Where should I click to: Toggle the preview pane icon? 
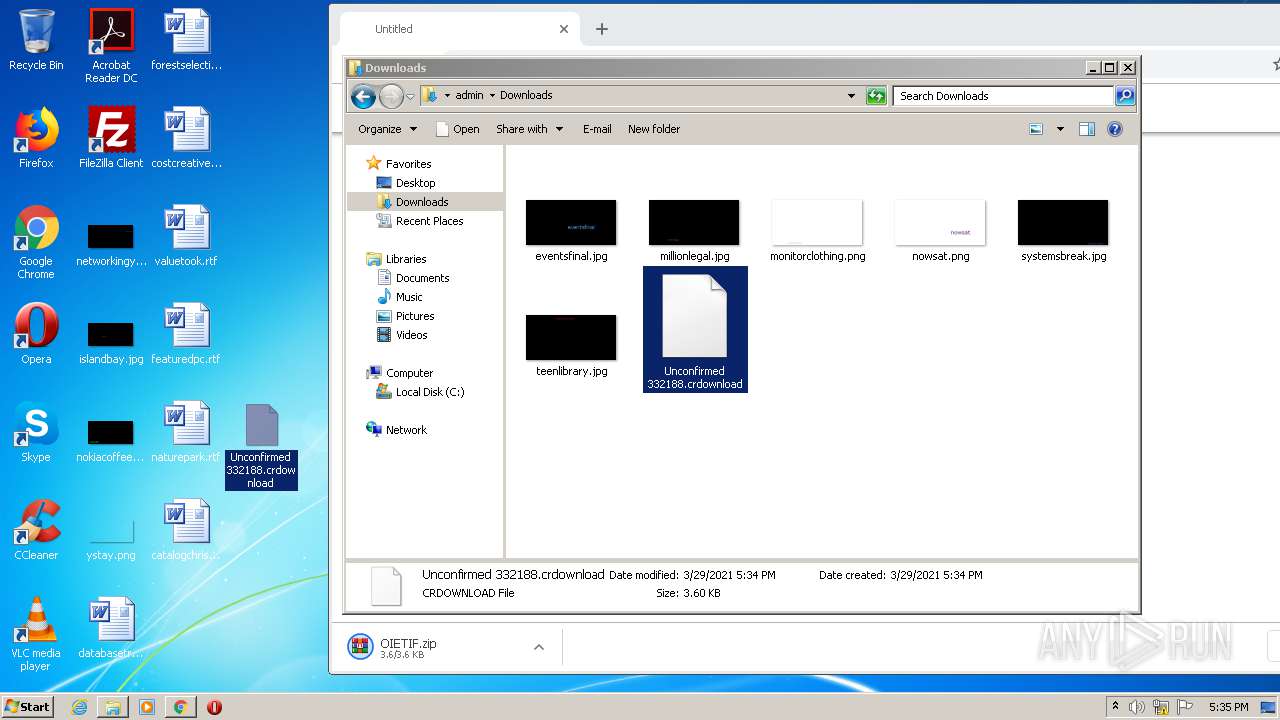tap(1087, 129)
